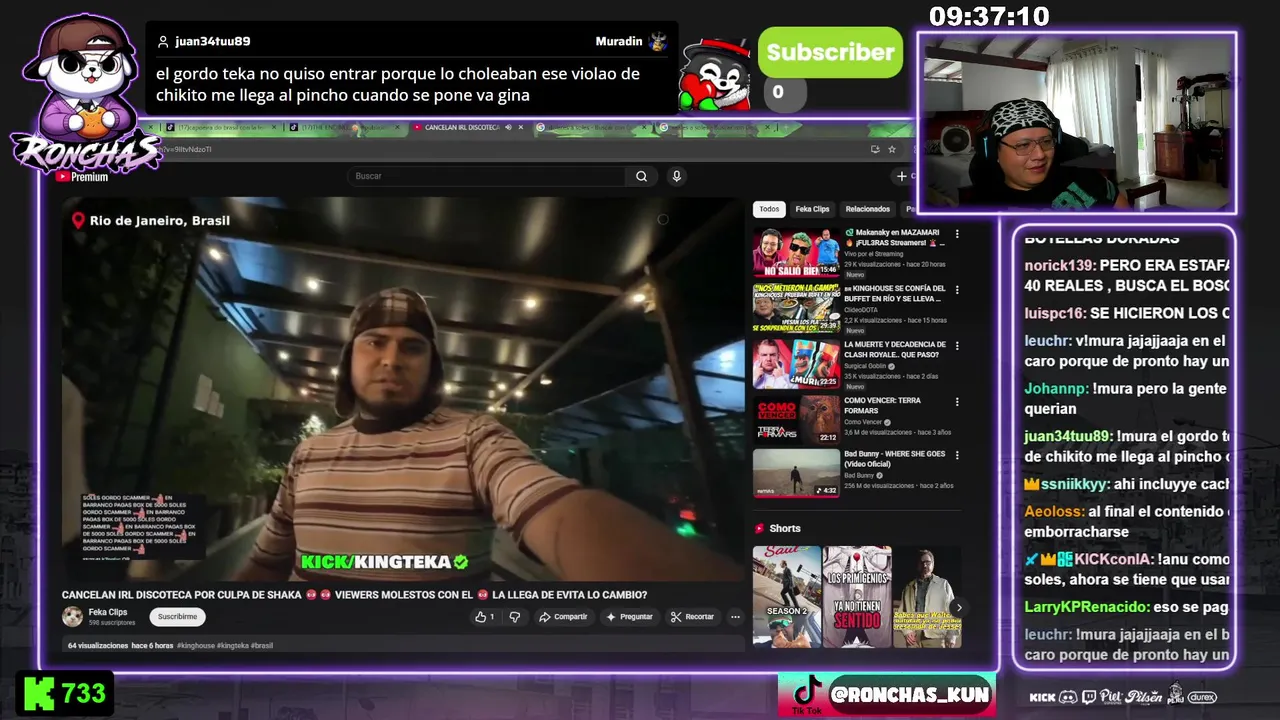The height and width of the screenshot is (720, 1280).
Task: Bookmark page with the star icon
Action: (x=892, y=149)
